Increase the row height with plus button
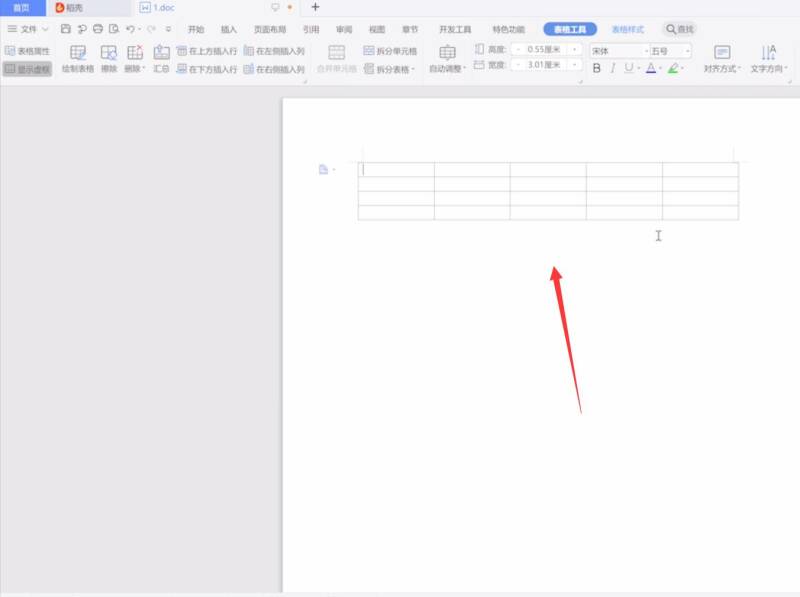The width and height of the screenshot is (800, 597). (x=574, y=49)
